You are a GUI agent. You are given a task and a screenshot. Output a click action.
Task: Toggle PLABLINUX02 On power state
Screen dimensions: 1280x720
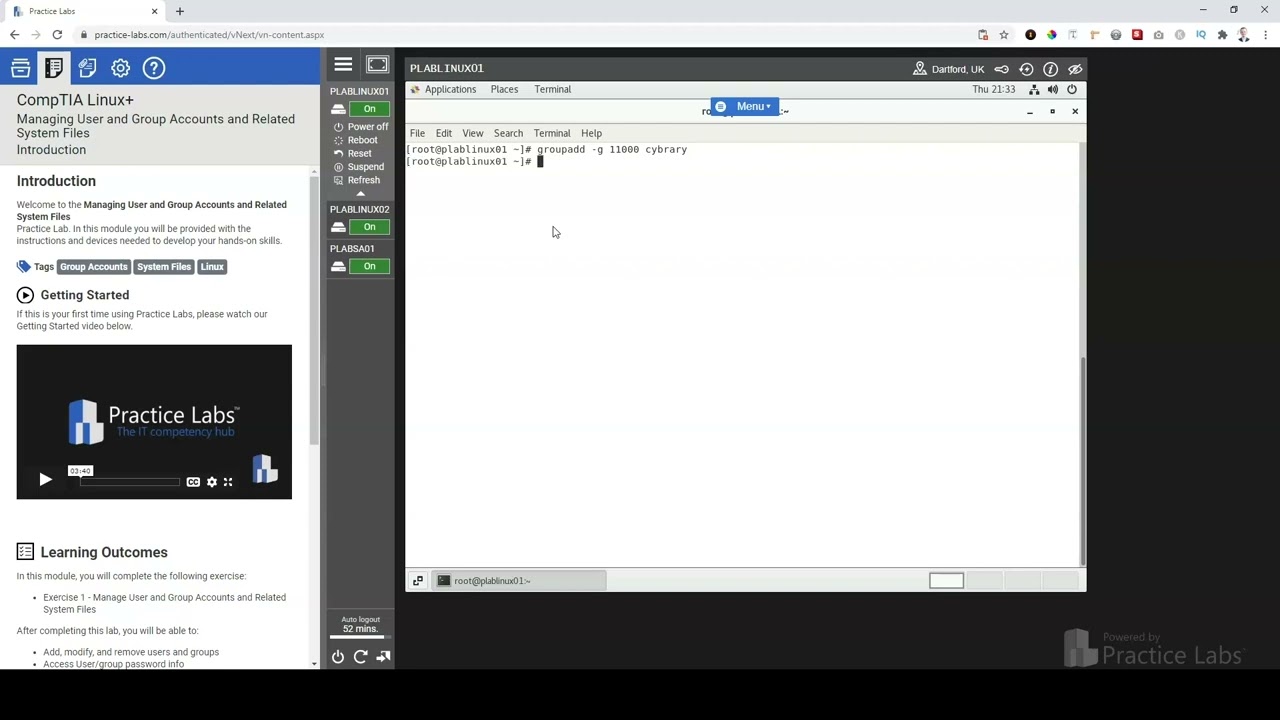[370, 227]
